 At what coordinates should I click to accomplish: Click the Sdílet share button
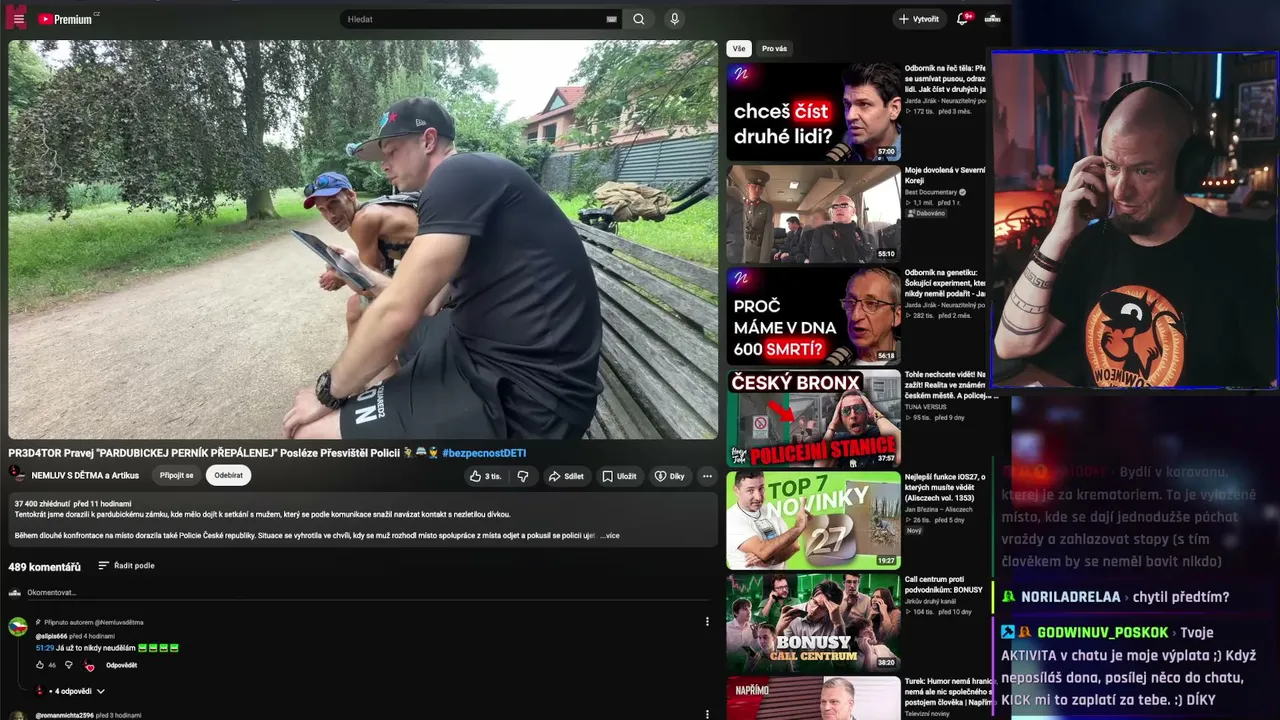(566, 476)
